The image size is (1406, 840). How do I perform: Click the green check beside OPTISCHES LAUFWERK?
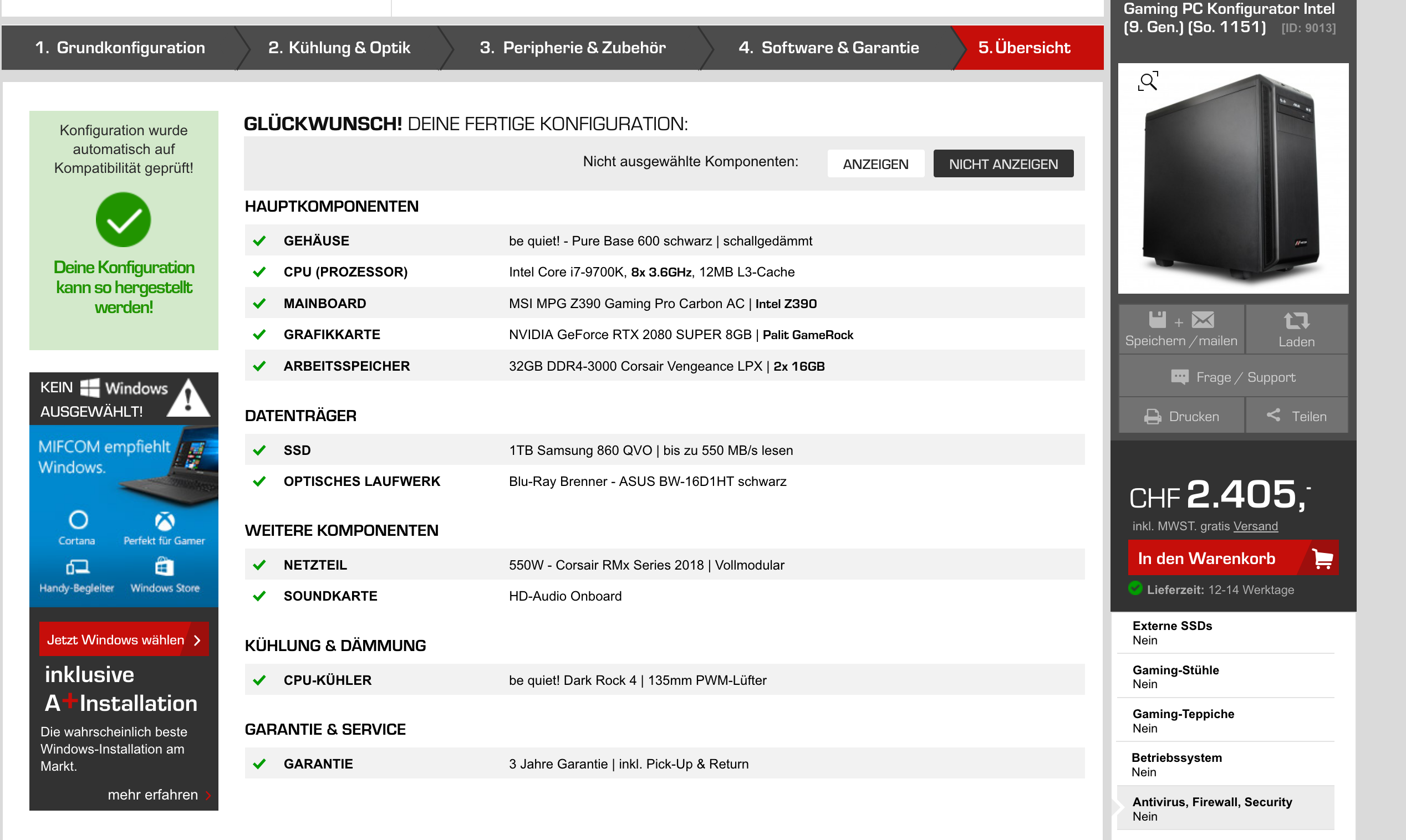(259, 482)
